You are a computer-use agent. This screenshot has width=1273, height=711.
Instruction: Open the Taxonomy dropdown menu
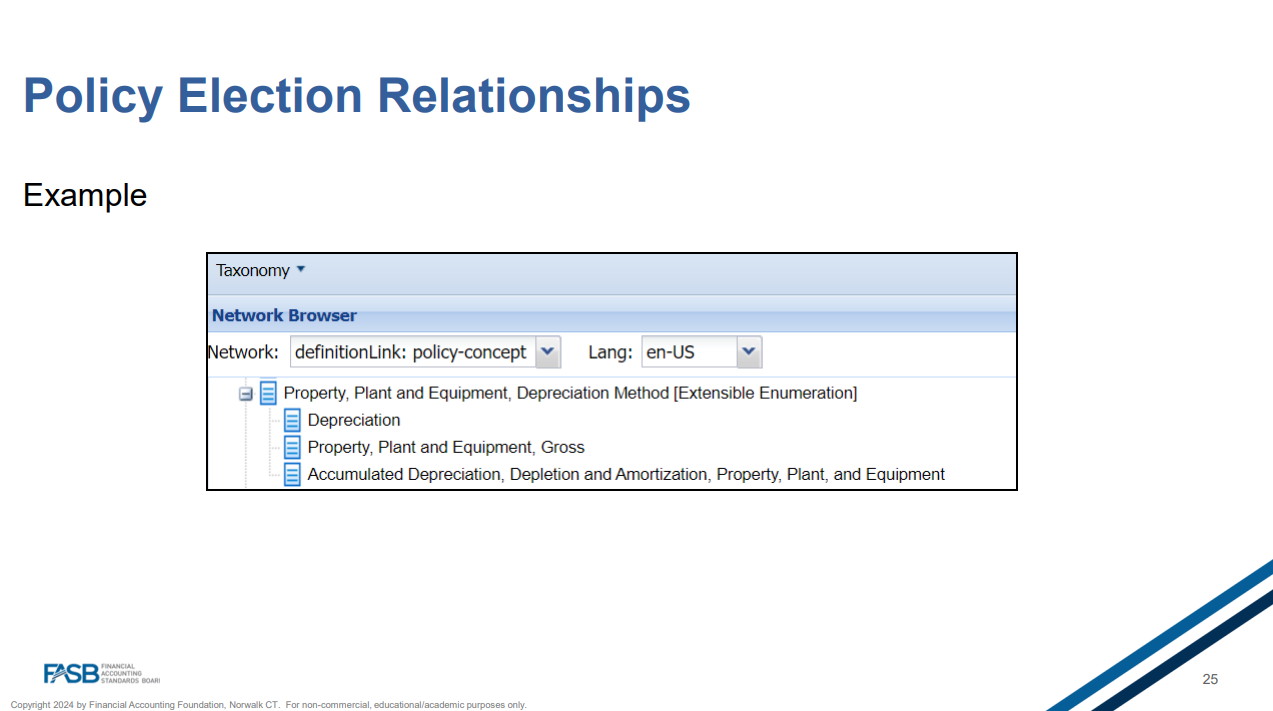(x=260, y=270)
